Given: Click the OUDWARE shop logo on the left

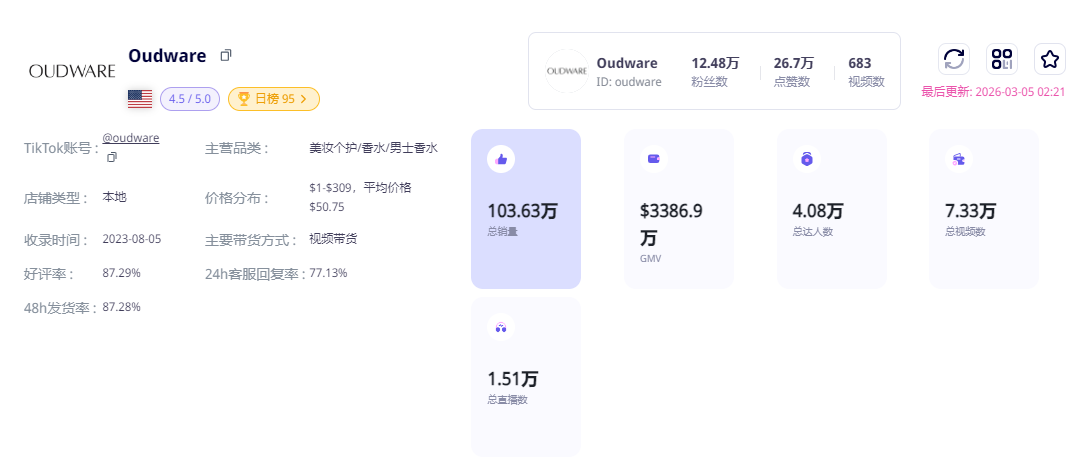Looking at the screenshot, I should pos(72,71).
